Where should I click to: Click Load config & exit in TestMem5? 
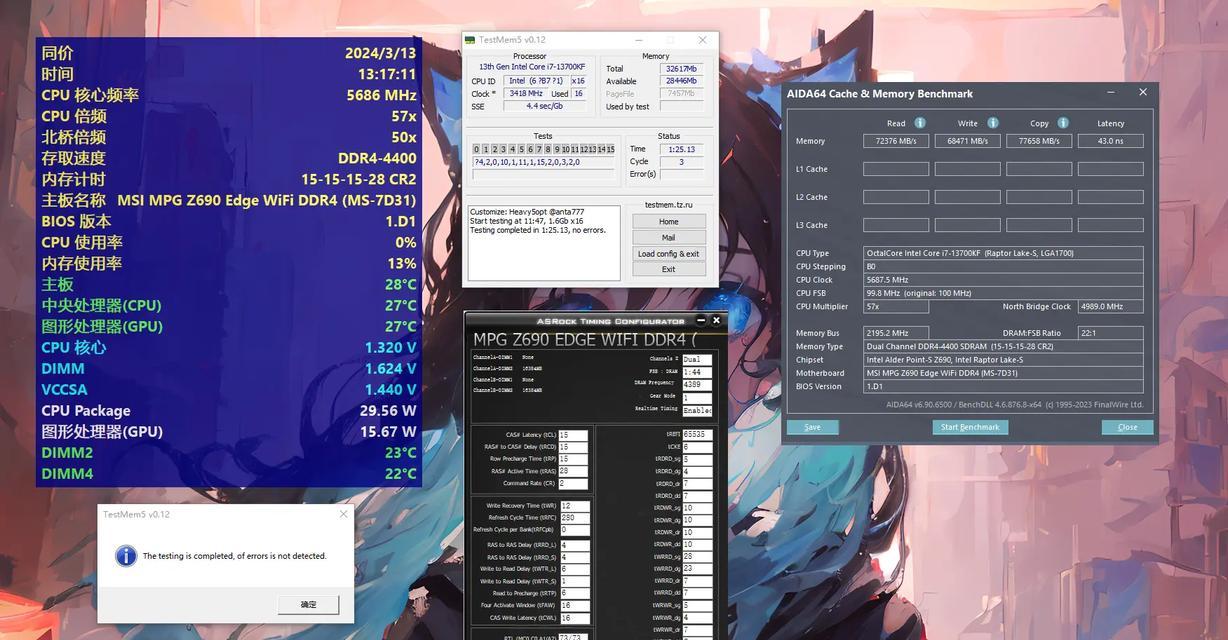(668, 254)
